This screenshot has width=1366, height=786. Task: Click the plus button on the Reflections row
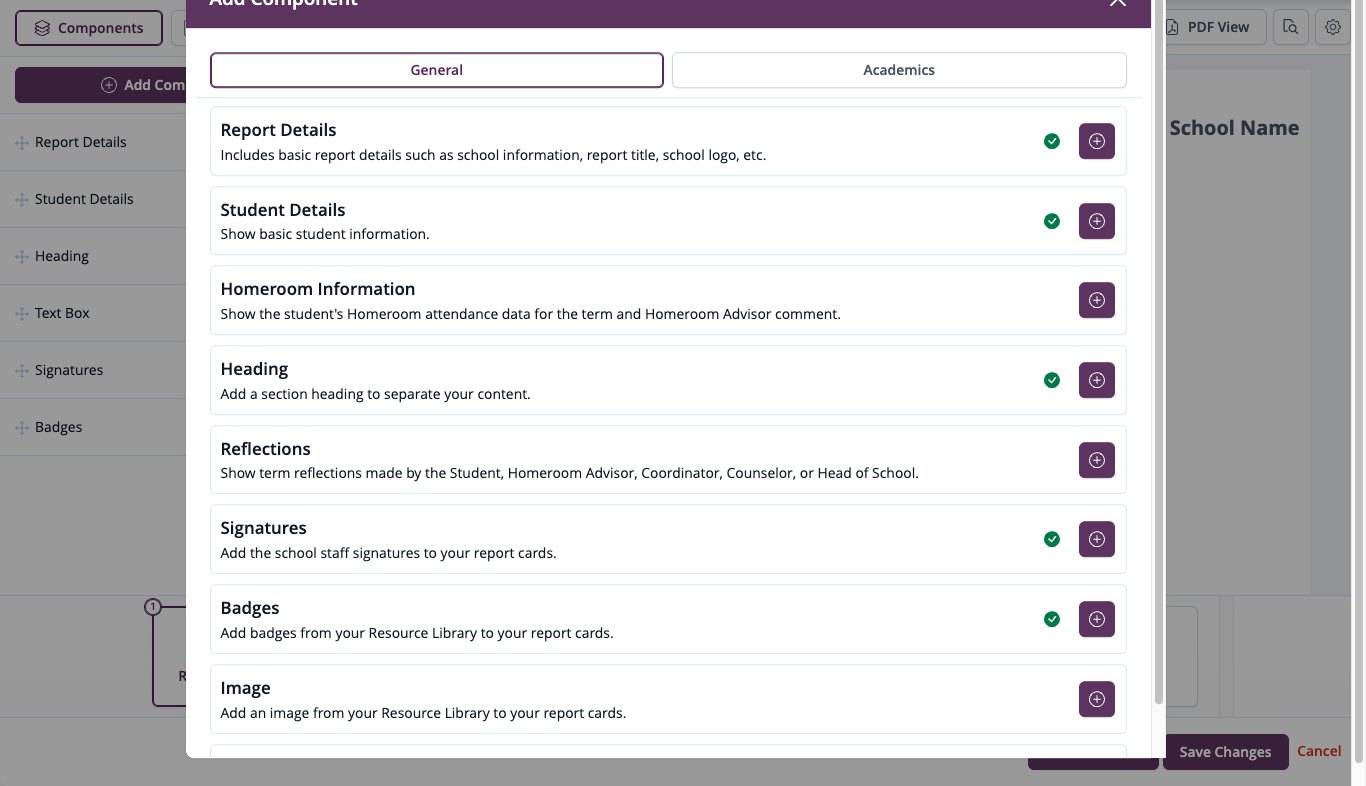(x=1096, y=460)
